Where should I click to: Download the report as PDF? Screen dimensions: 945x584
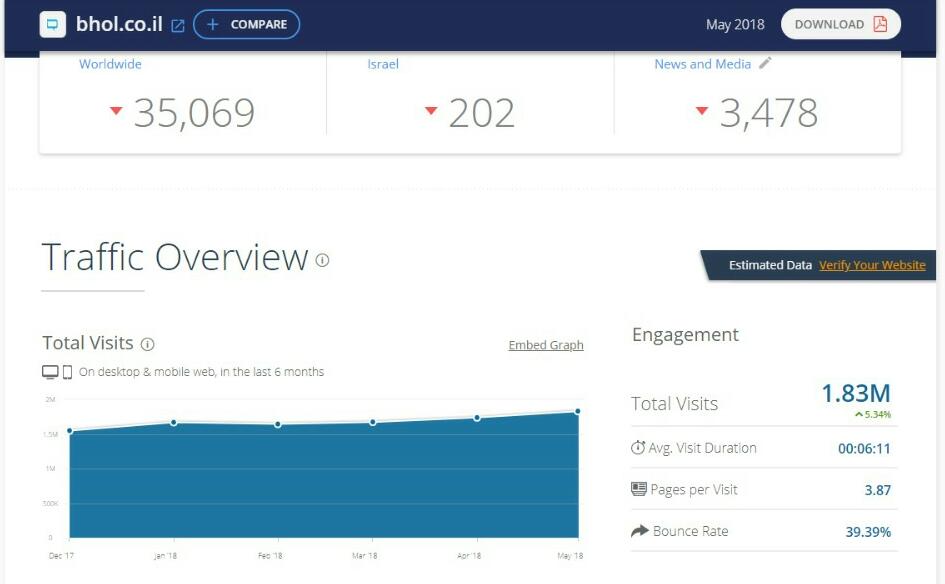click(x=840, y=25)
